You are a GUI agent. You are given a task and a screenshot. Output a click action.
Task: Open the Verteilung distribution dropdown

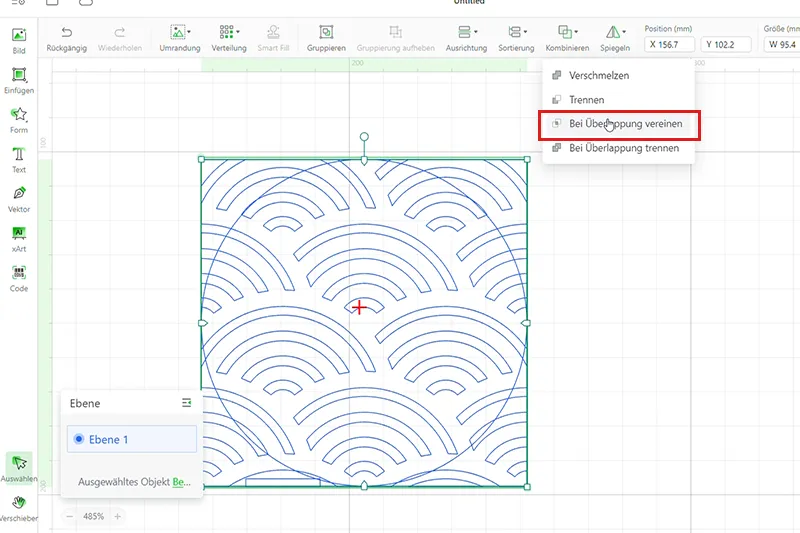(x=229, y=39)
